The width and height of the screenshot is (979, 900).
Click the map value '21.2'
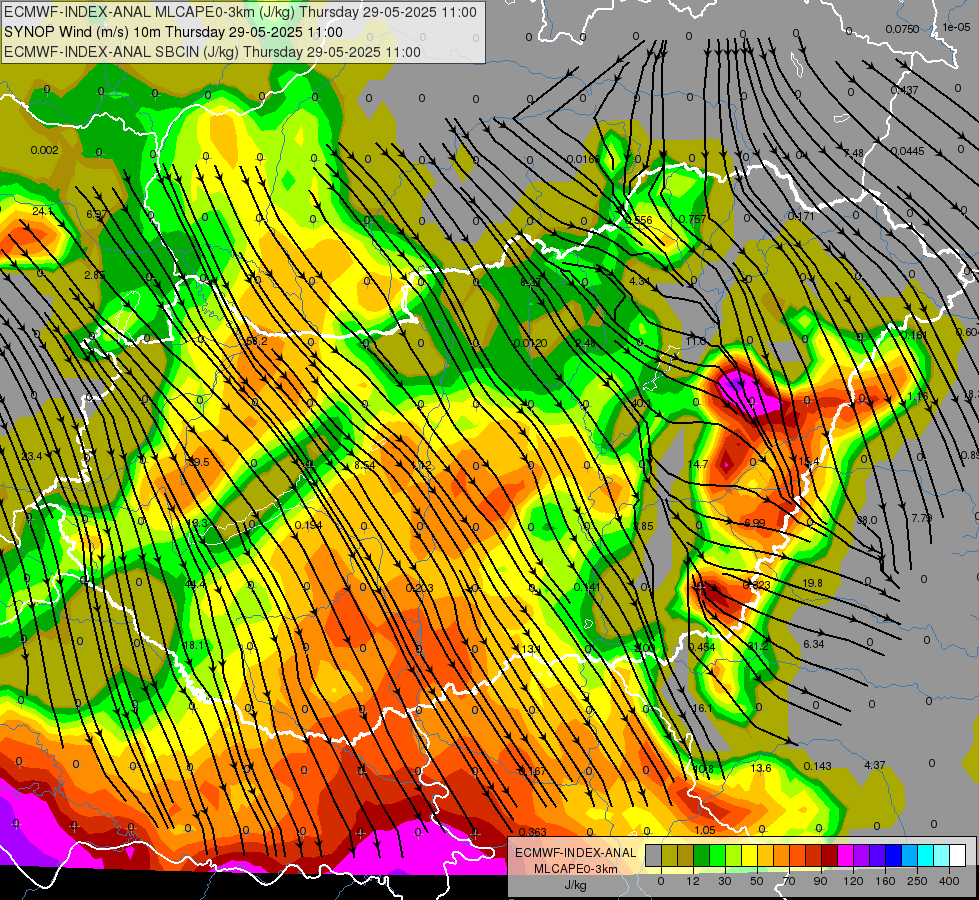[x=758, y=646]
